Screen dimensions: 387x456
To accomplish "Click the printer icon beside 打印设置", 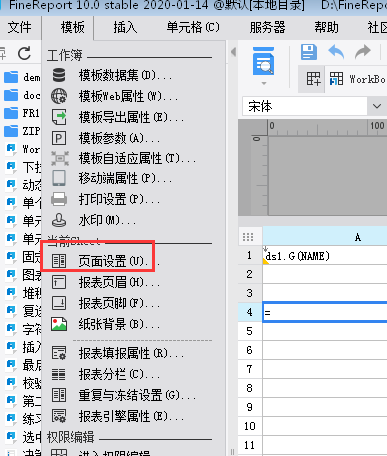I will (59, 199).
